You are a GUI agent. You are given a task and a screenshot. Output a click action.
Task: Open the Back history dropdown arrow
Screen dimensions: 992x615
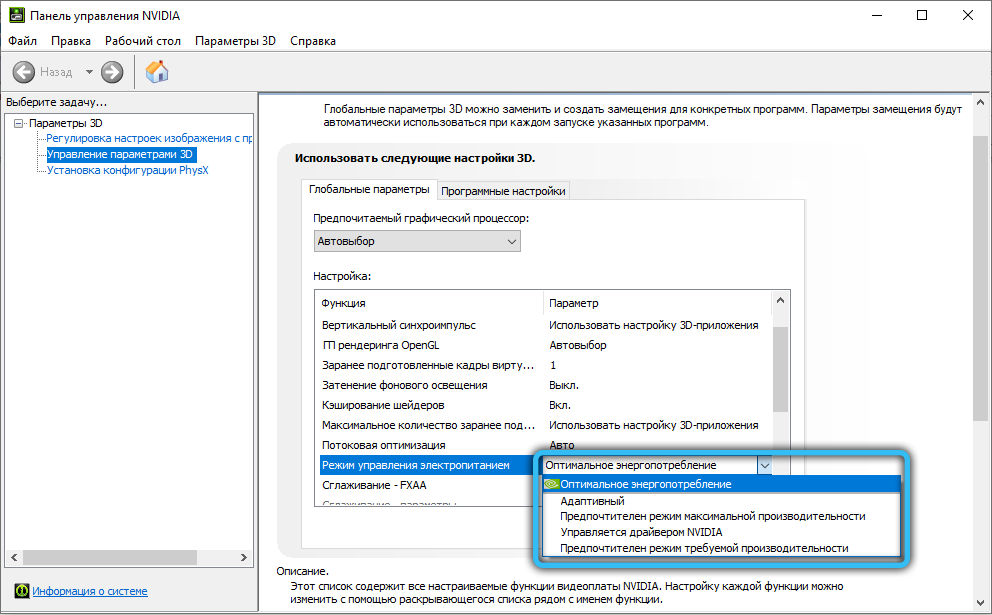click(89, 72)
